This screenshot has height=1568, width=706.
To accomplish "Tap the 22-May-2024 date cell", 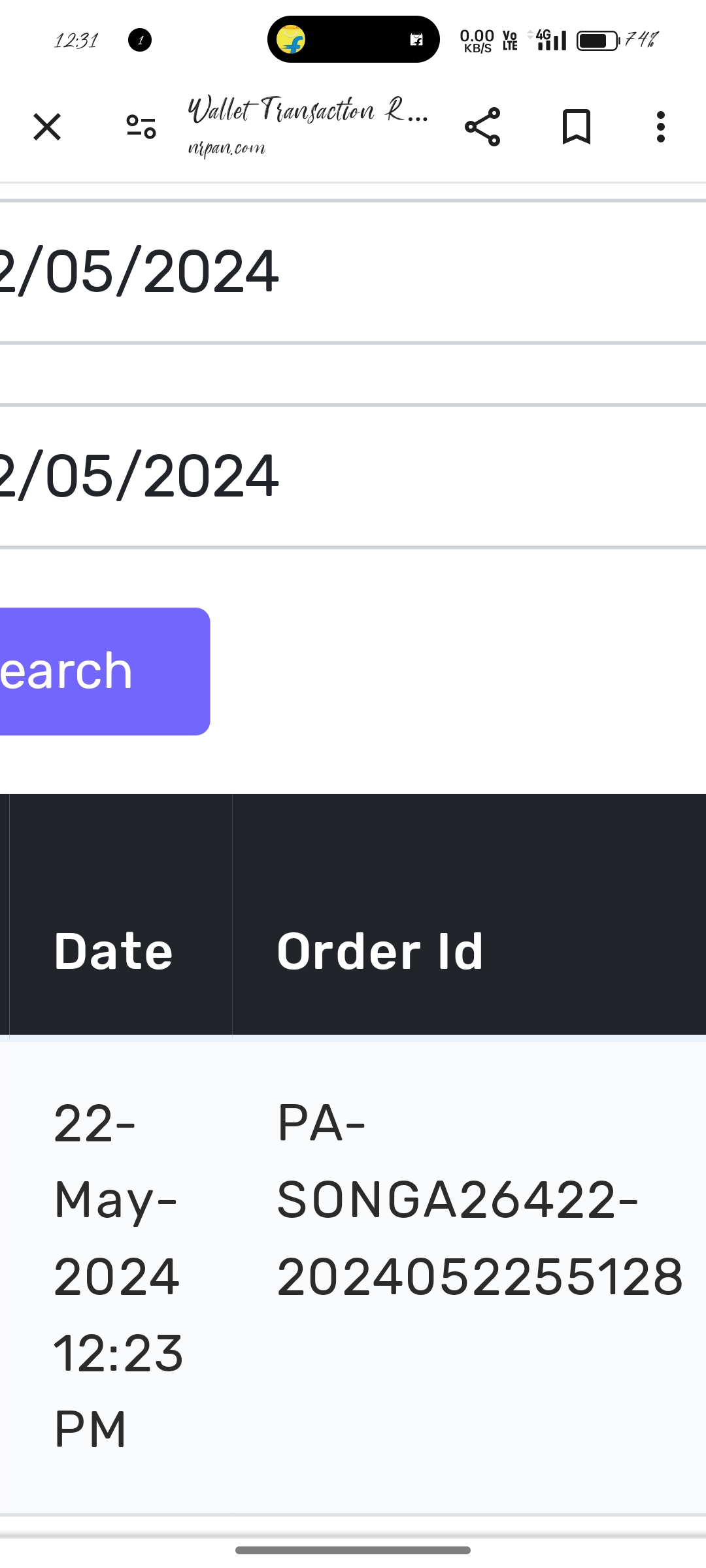I will 118,1274.
